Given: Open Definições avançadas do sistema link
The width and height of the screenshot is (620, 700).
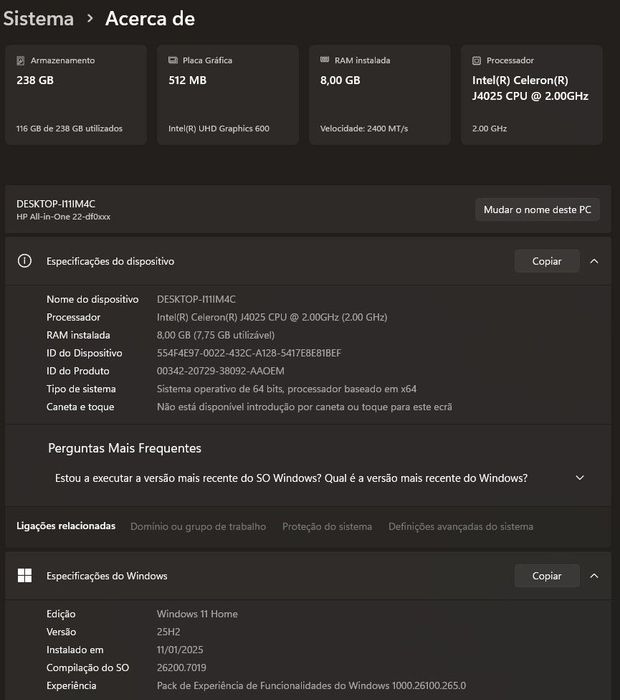Looking at the screenshot, I should click(460, 526).
